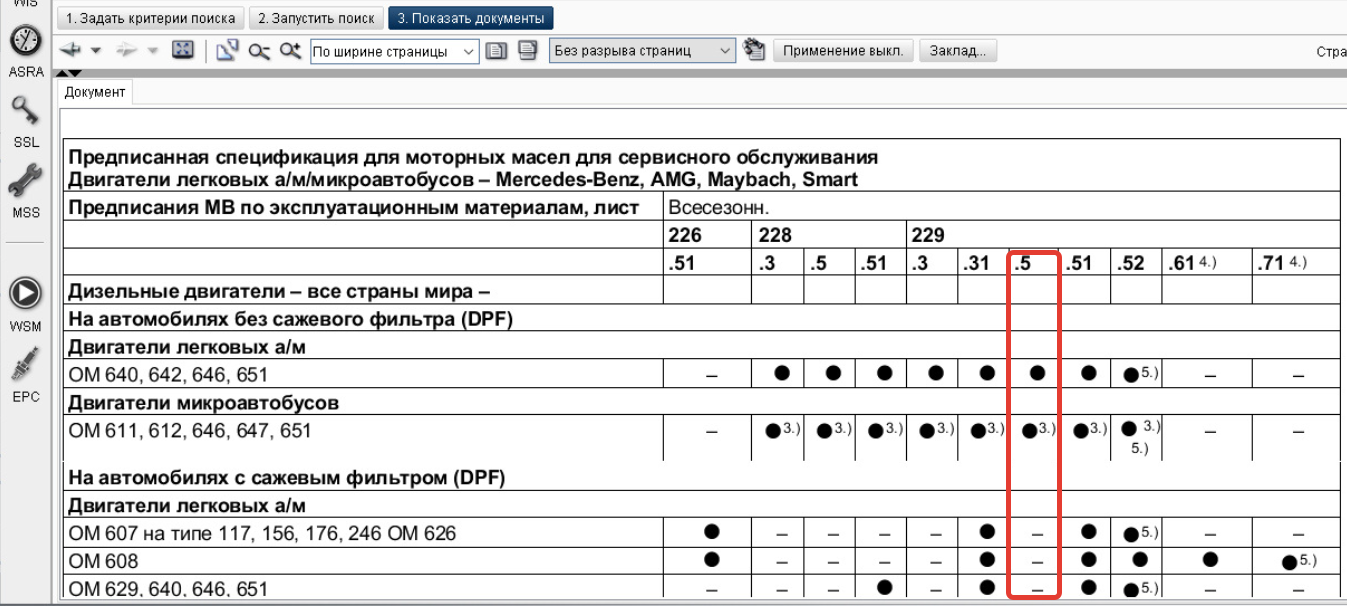Launch the WSM play-button module
Screen dimensions: 1347x608
[x=25, y=293]
